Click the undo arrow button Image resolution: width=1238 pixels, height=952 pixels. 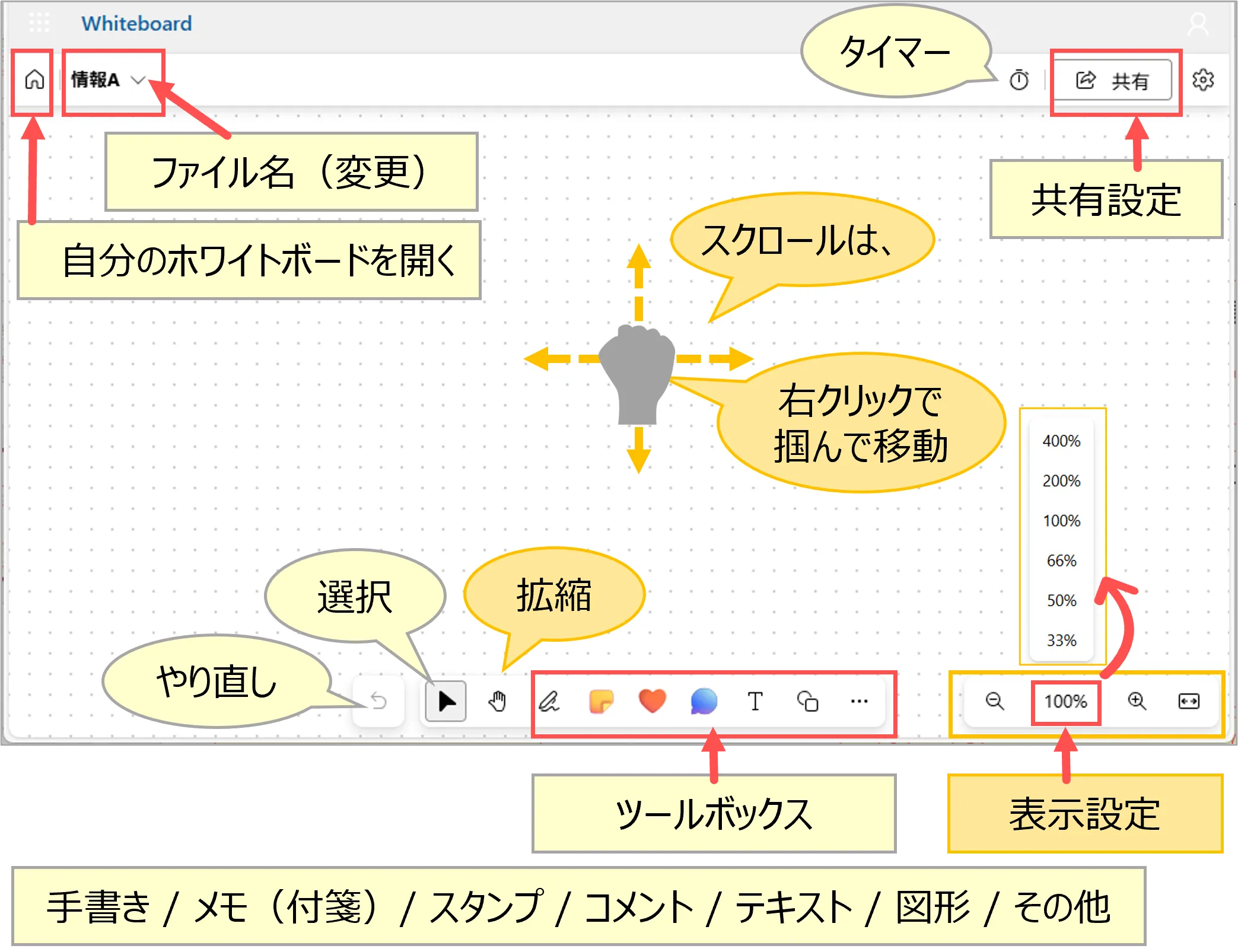378,701
